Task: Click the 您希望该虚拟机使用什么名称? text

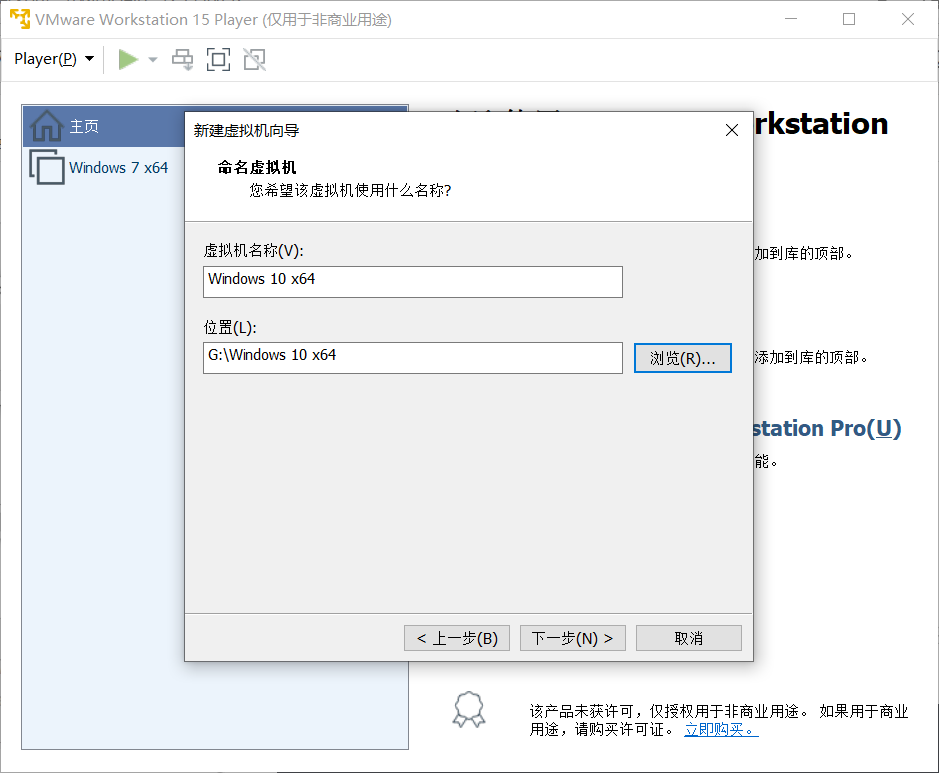Action: coord(350,190)
